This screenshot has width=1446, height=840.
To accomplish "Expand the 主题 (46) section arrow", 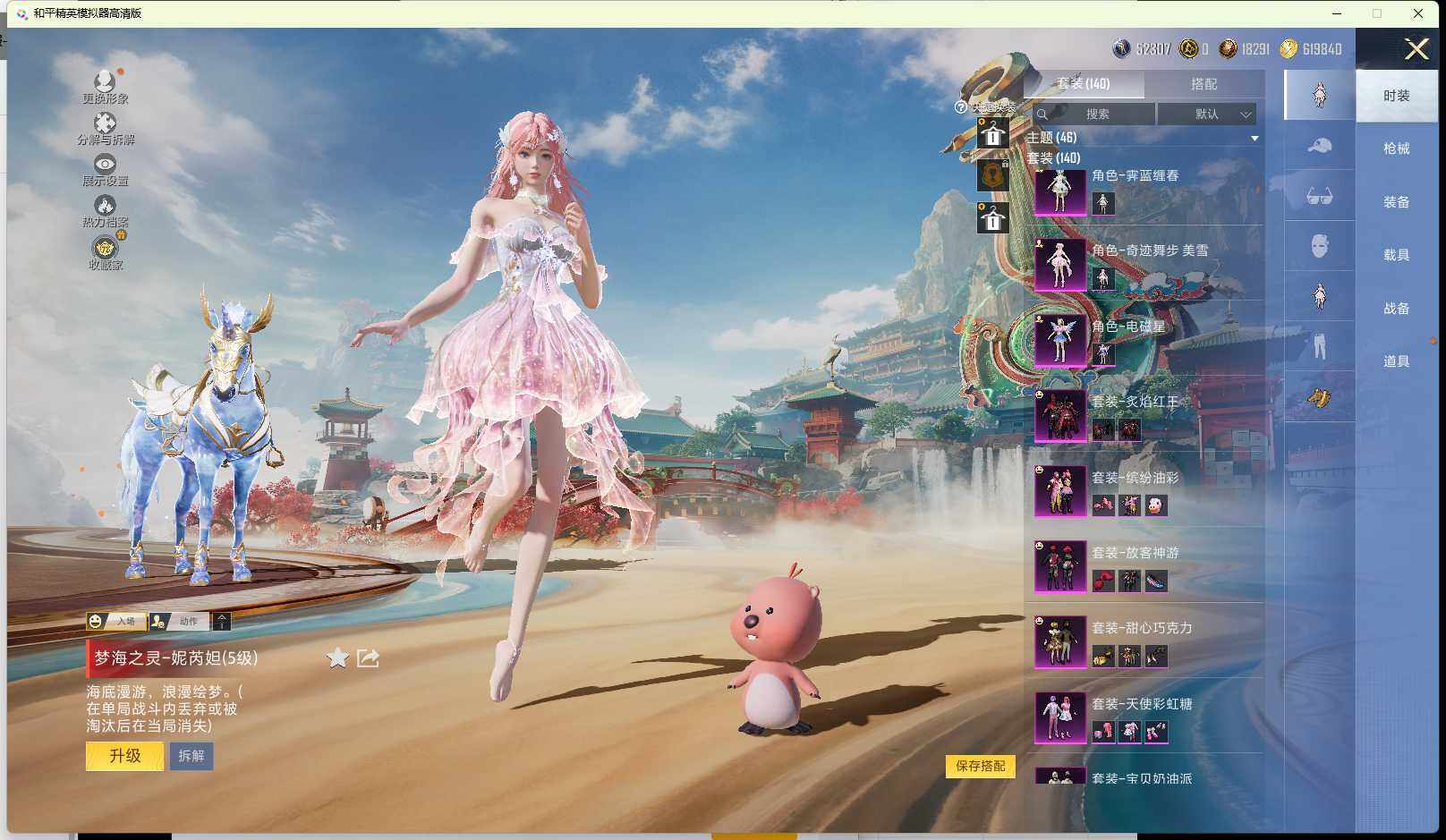I will coord(1255,139).
